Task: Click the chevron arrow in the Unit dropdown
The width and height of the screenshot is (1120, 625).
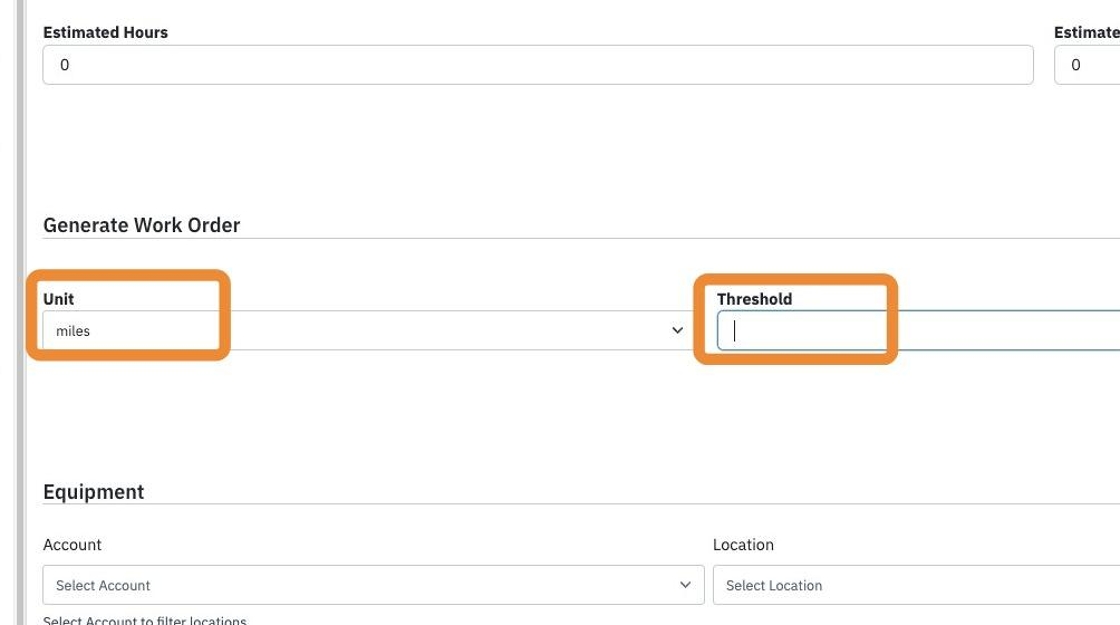Action: 677,330
